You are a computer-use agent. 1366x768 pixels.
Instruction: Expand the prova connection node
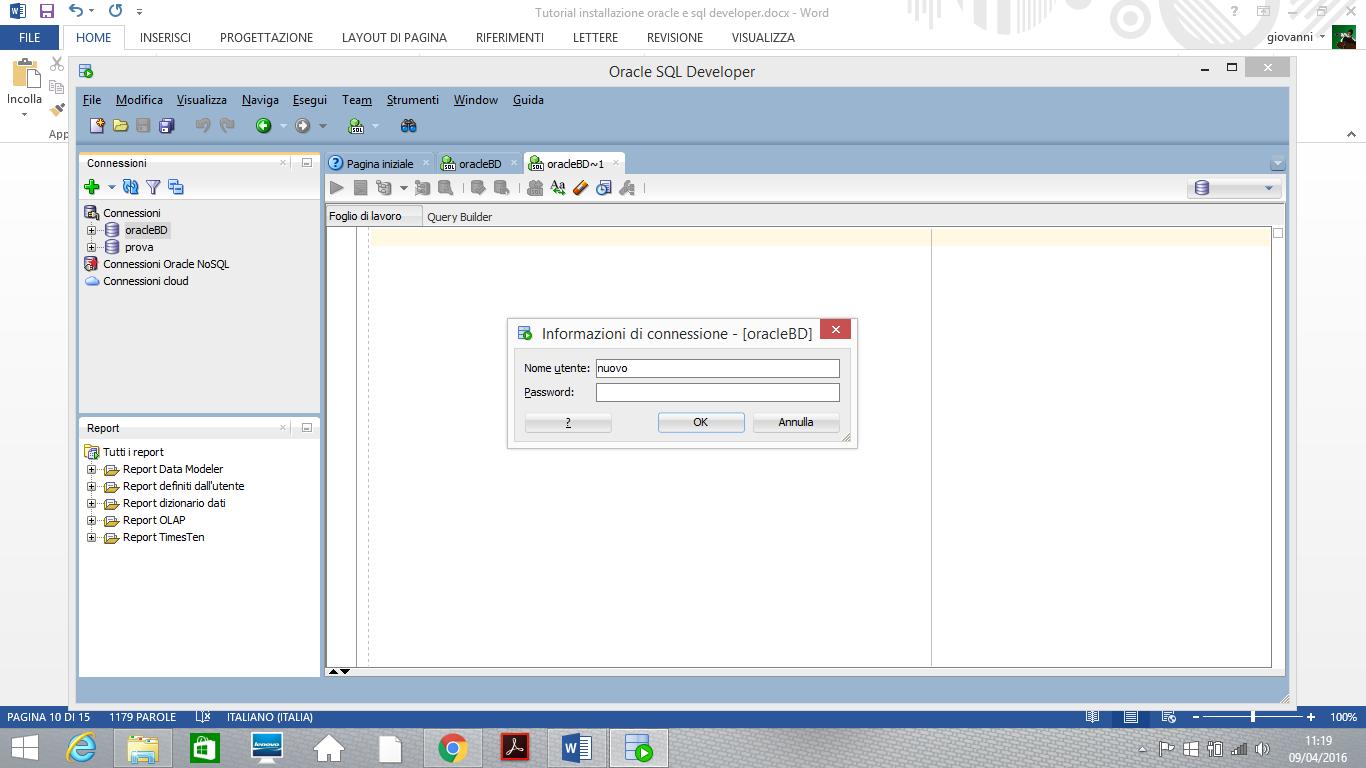pos(91,247)
